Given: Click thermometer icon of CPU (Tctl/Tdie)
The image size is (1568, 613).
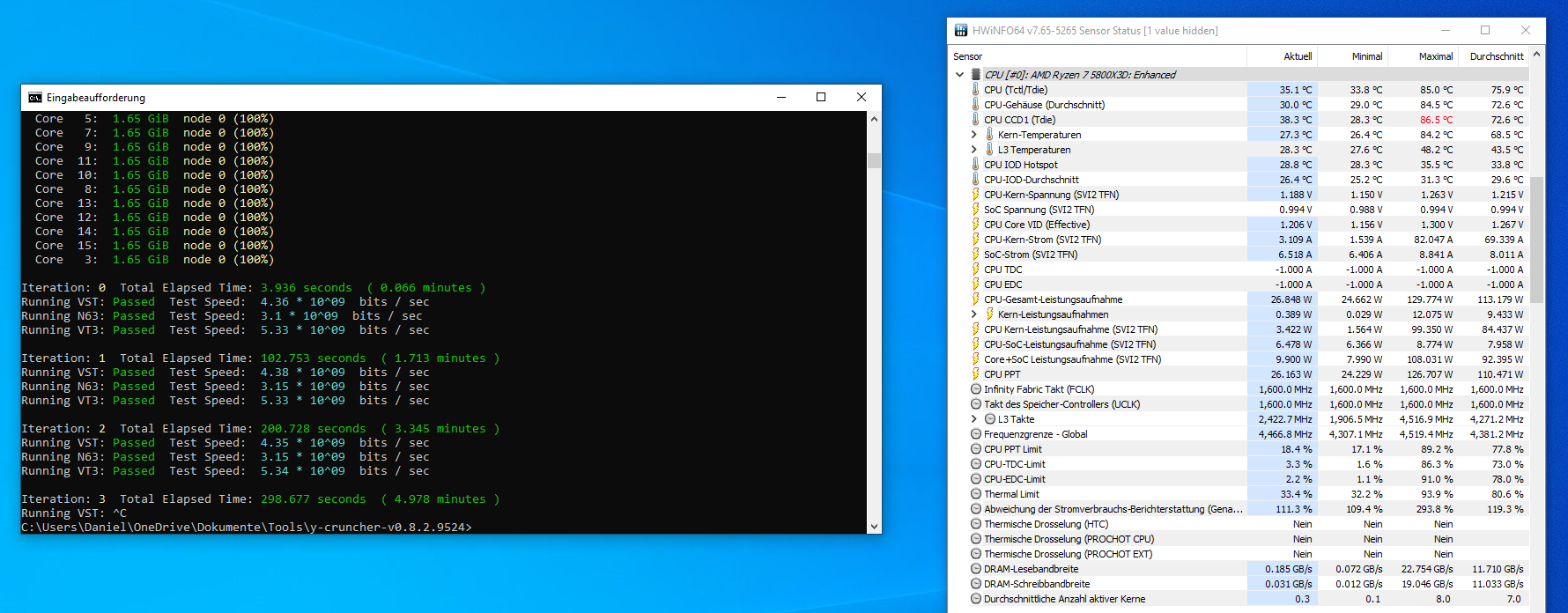Looking at the screenshot, I should coord(976,90).
